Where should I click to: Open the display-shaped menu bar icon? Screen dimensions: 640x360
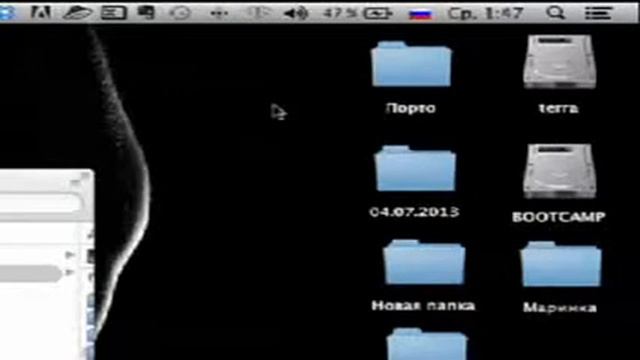pos(114,13)
